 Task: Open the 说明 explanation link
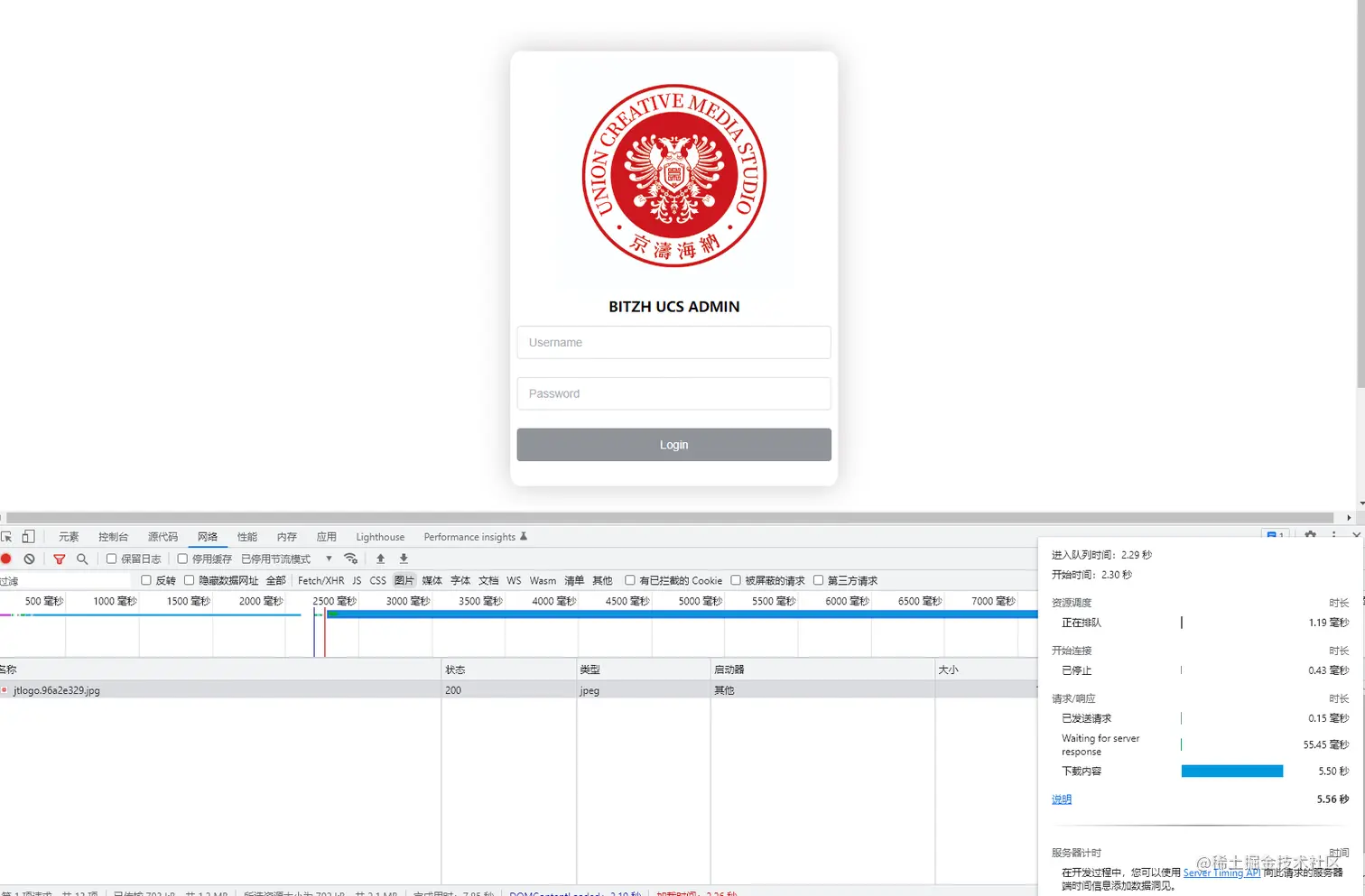pyautogui.click(x=1062, y=799)
